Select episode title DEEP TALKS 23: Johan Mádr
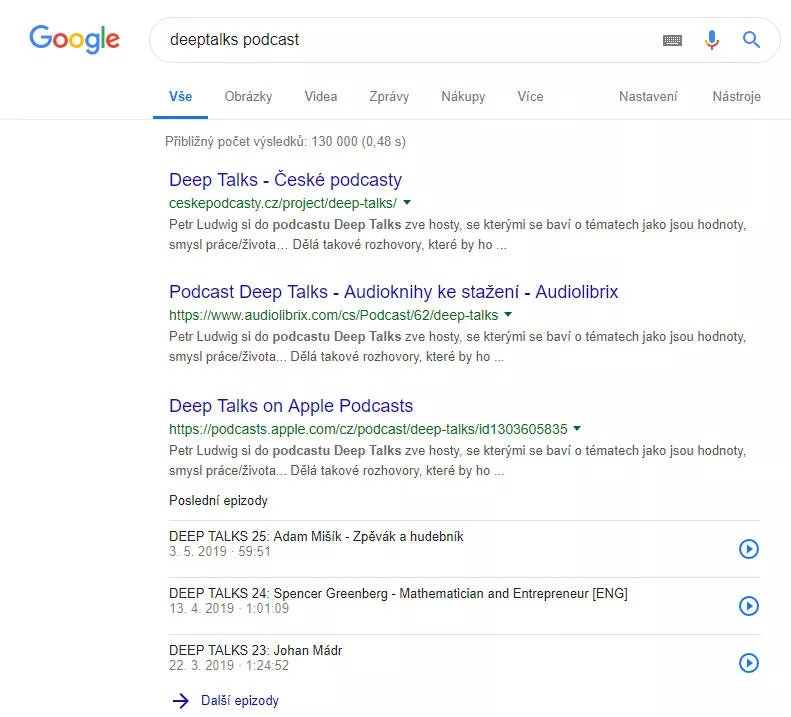Viewport: 791px width, 717px height. pyautogui.click(x=256, y=650)
